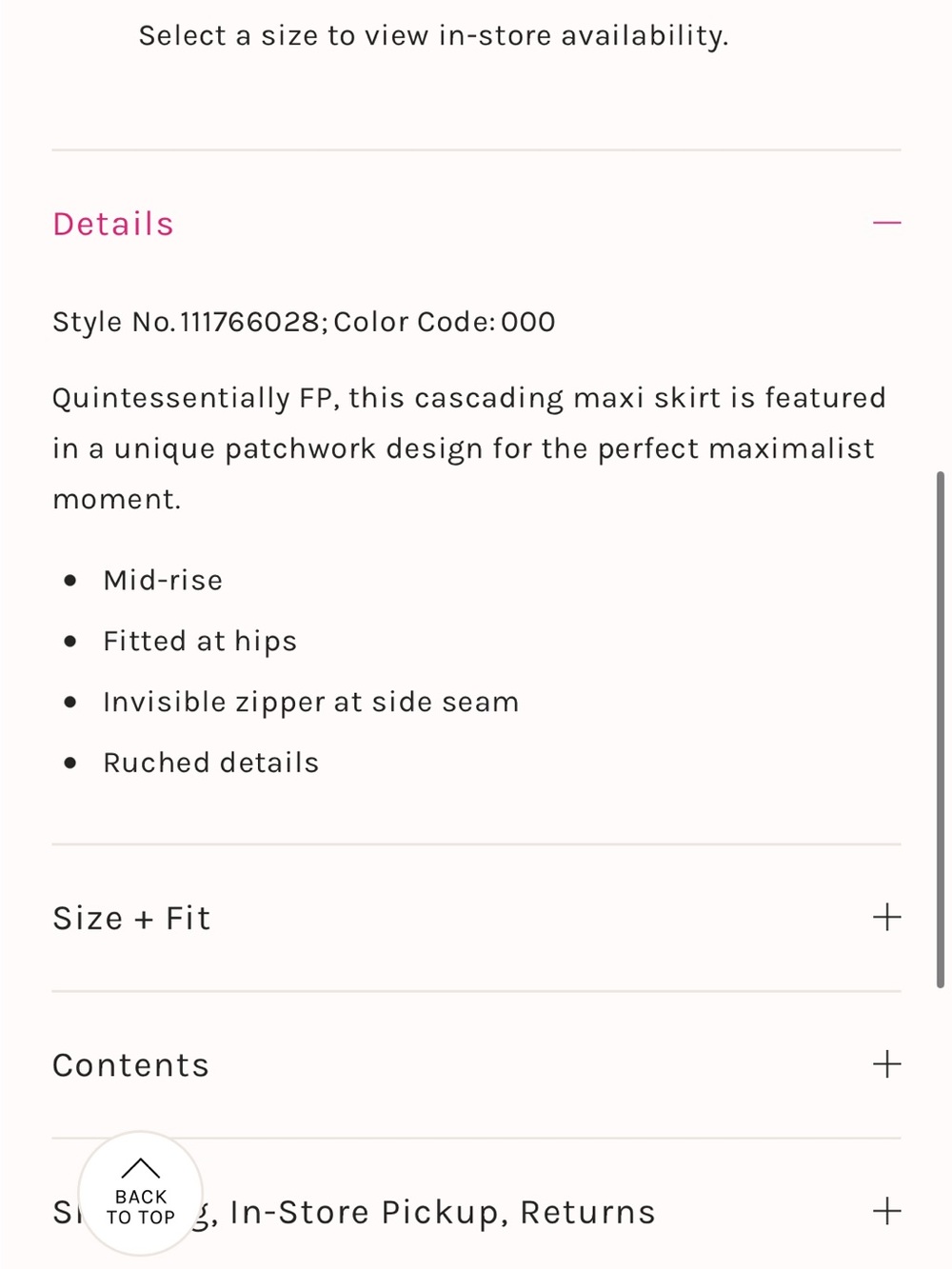
Task: Select the Fitted at hips bullet item
Action: (x=200, y=641)
